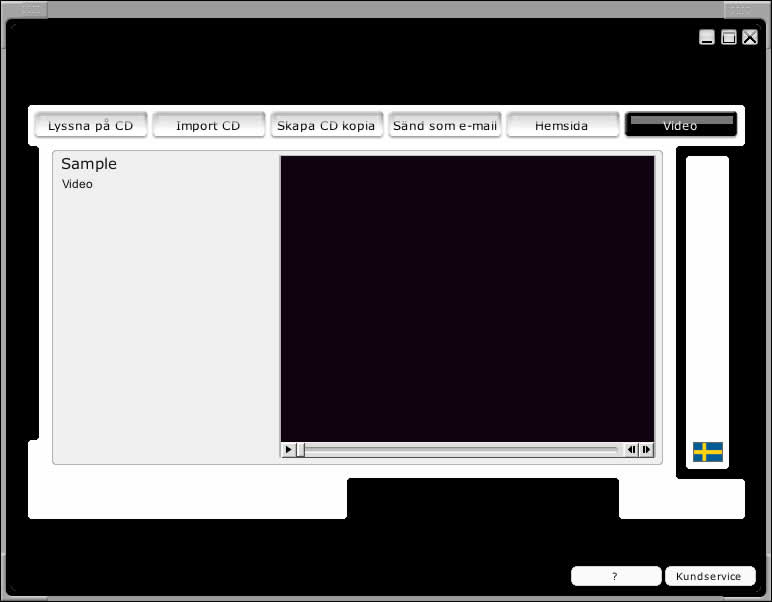Switch to the Lyssna på CD tab
The image size is (772, 602).
(x=91, y=125)
